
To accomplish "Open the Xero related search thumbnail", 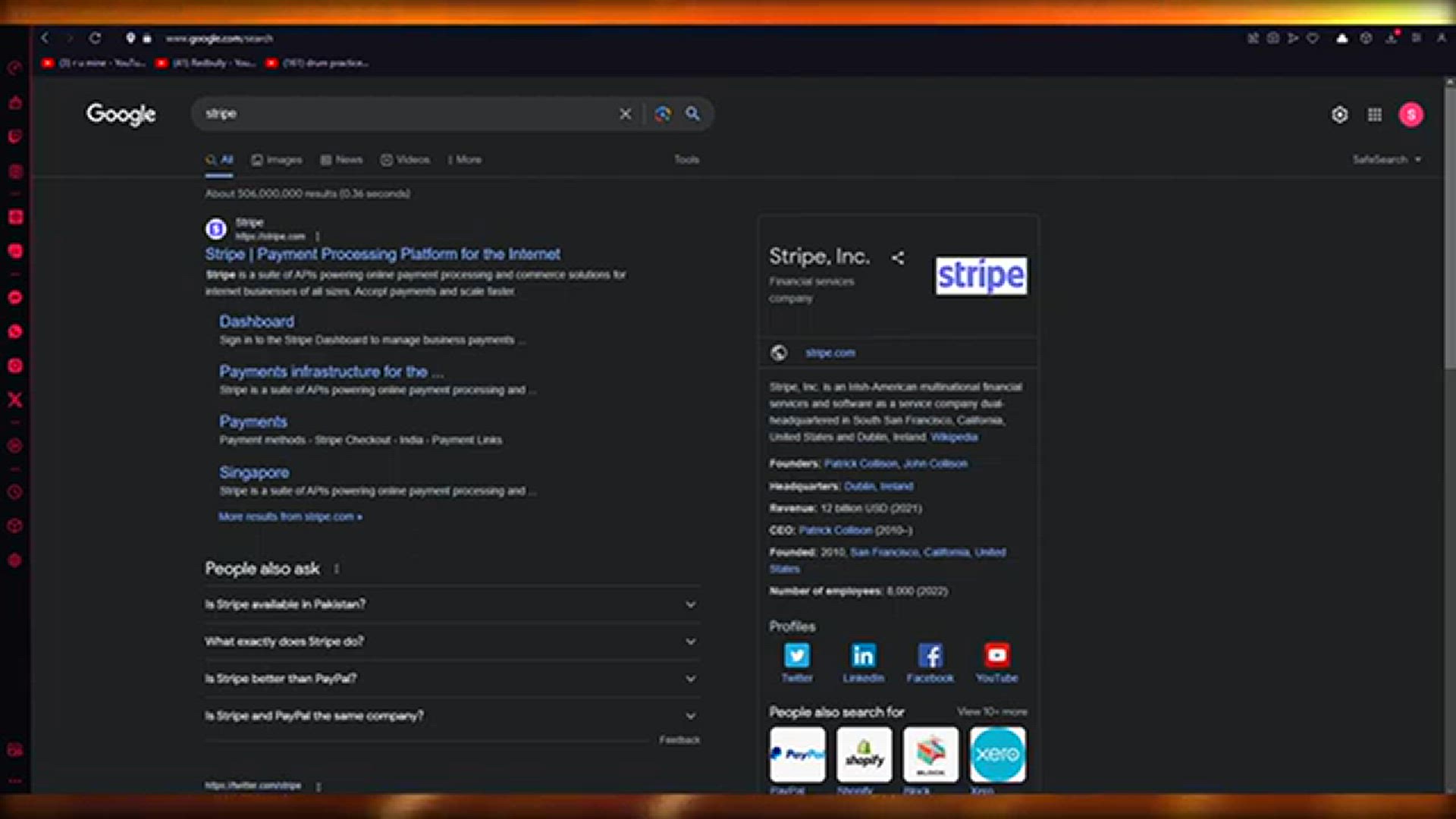I will [x=997, y=755].
